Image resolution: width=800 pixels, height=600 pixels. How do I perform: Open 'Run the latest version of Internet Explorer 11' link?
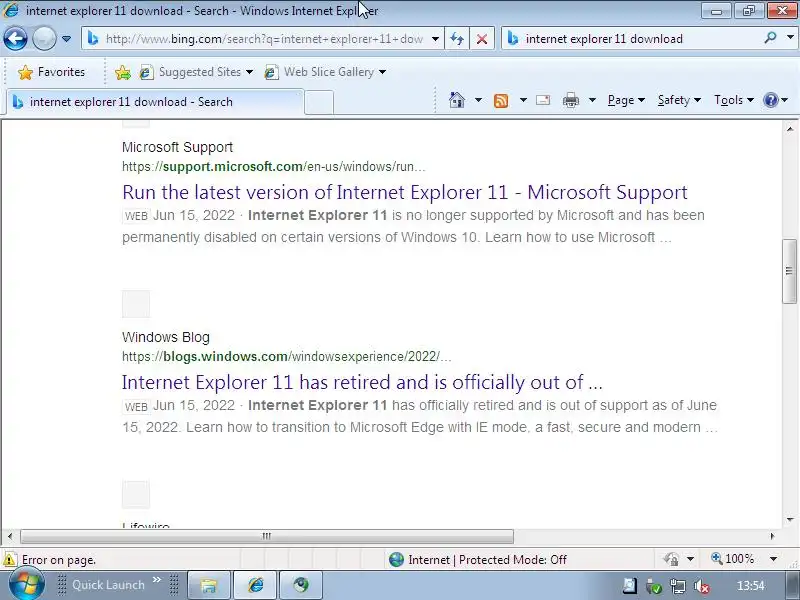click(x=405, y=192)
